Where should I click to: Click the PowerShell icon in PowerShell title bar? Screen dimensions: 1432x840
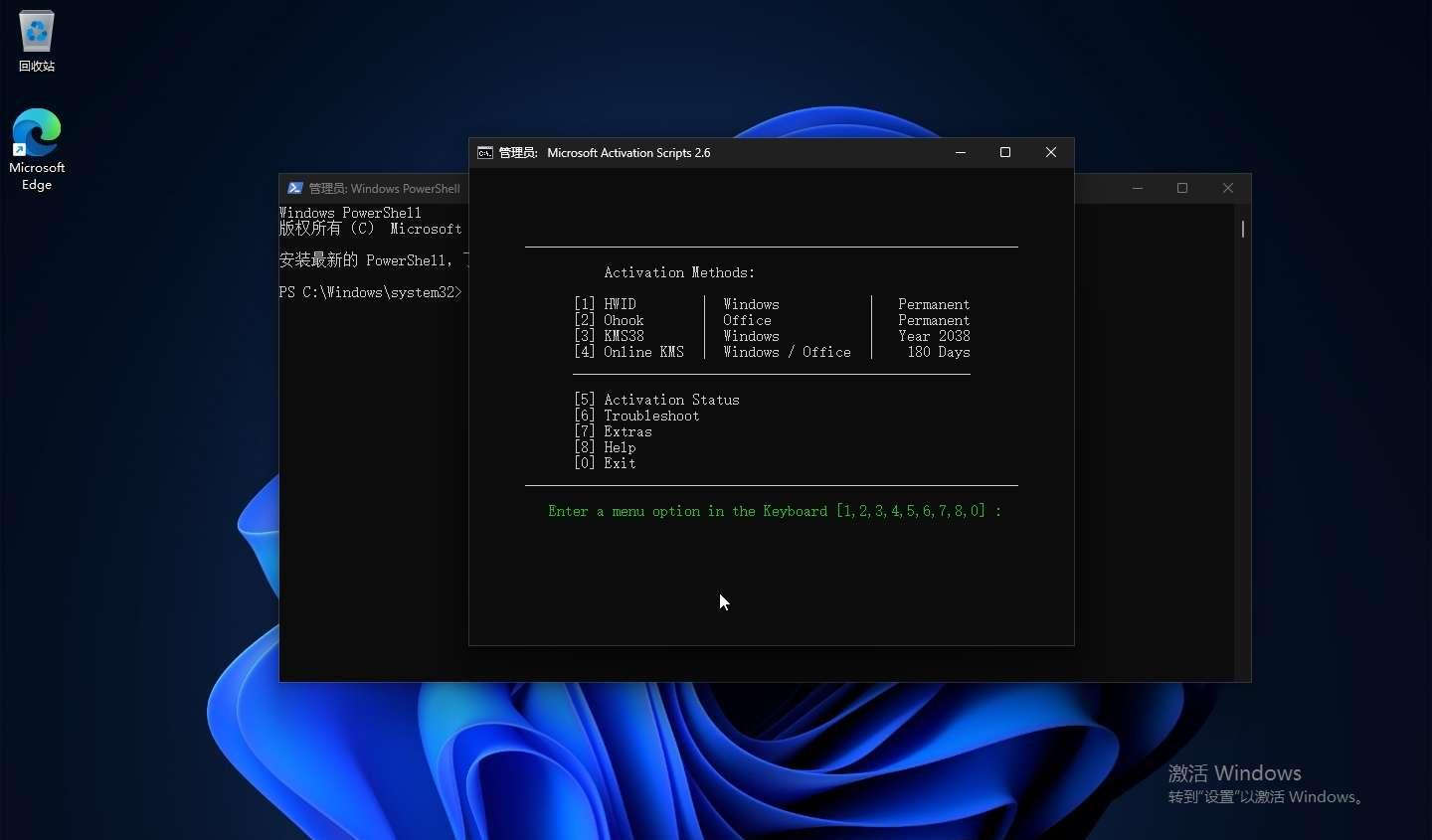(x=295, y=188)
